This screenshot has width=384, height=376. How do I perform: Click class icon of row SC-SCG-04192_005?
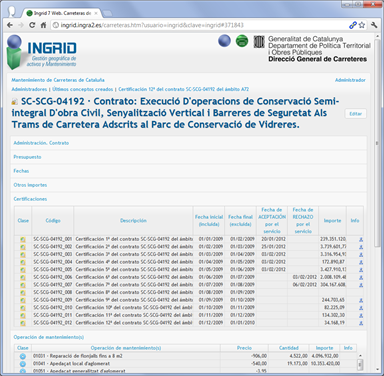coord(23,270)
